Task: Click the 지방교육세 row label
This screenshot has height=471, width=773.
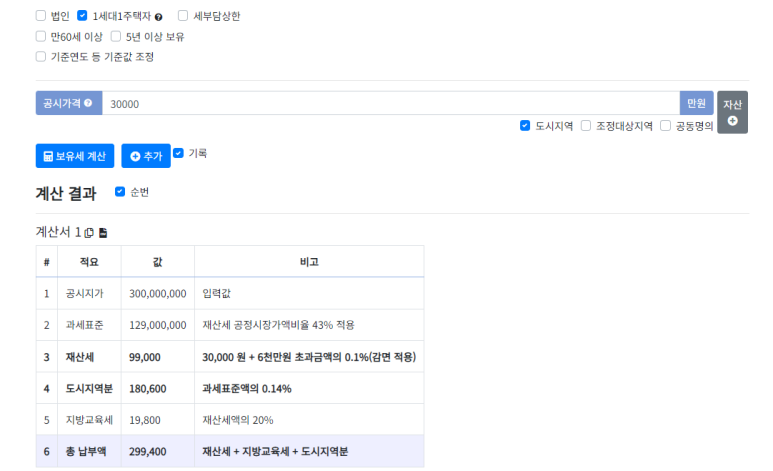Action: (89, 420)
